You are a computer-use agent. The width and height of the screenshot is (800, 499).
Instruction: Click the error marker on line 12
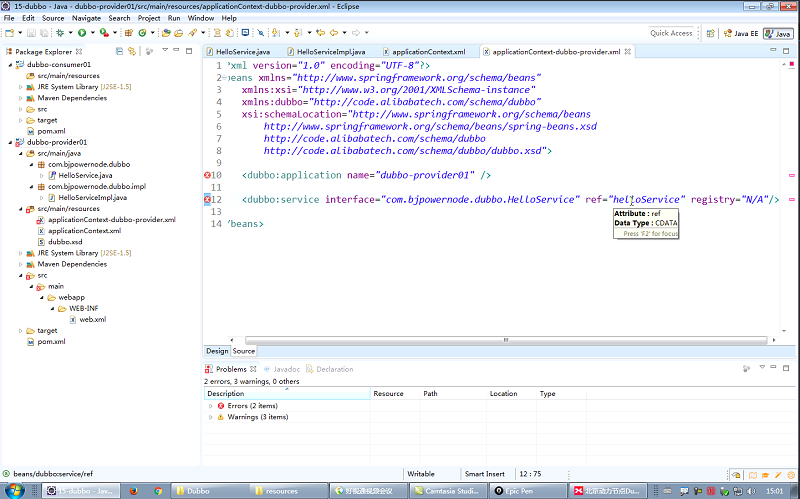(x=207, y=200)
